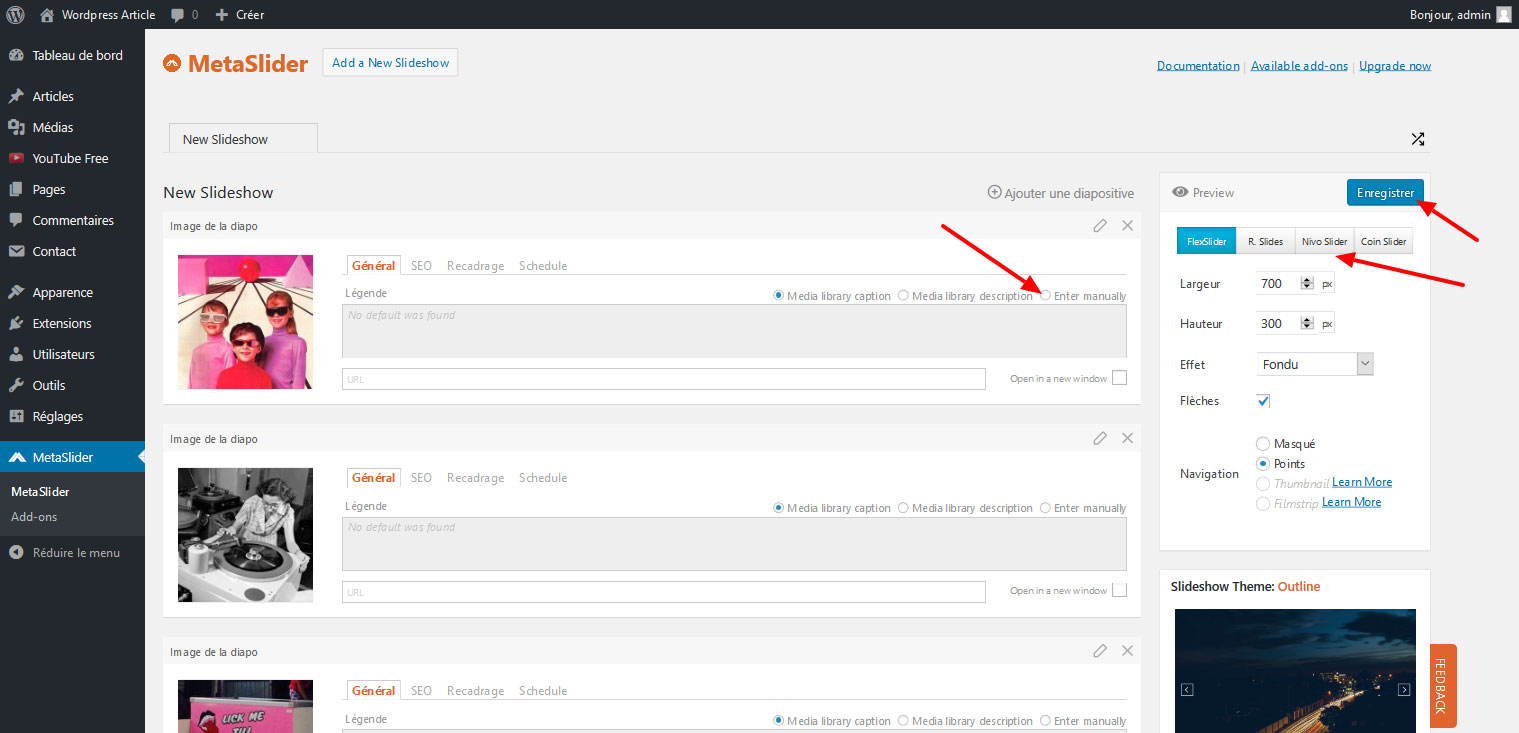Delete second slide with X icon
Viewport: 1519px width, 733px height.
tap(1128, 438)
